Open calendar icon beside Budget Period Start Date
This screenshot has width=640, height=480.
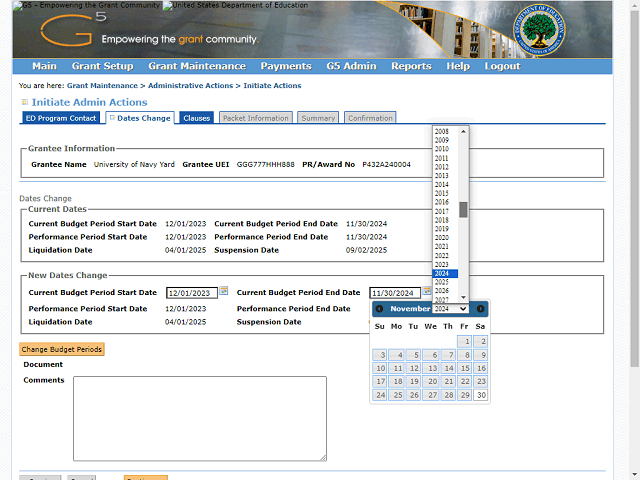[x=224, y=291]
